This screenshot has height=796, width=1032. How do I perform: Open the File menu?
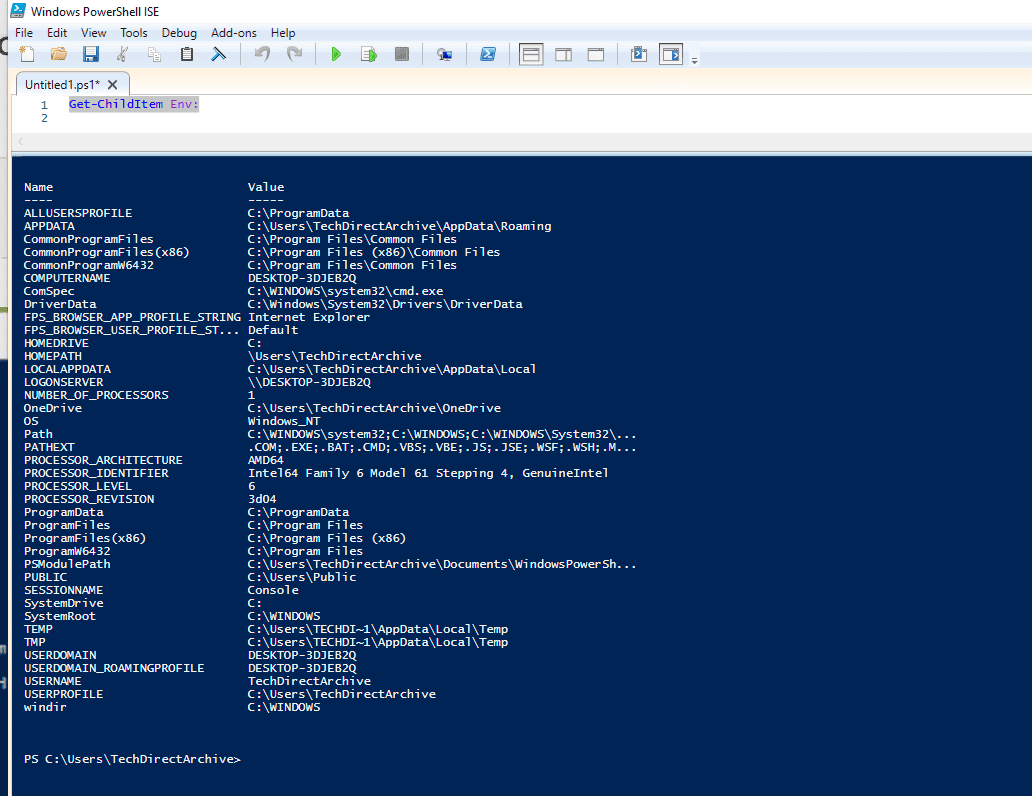click(24, 33)
